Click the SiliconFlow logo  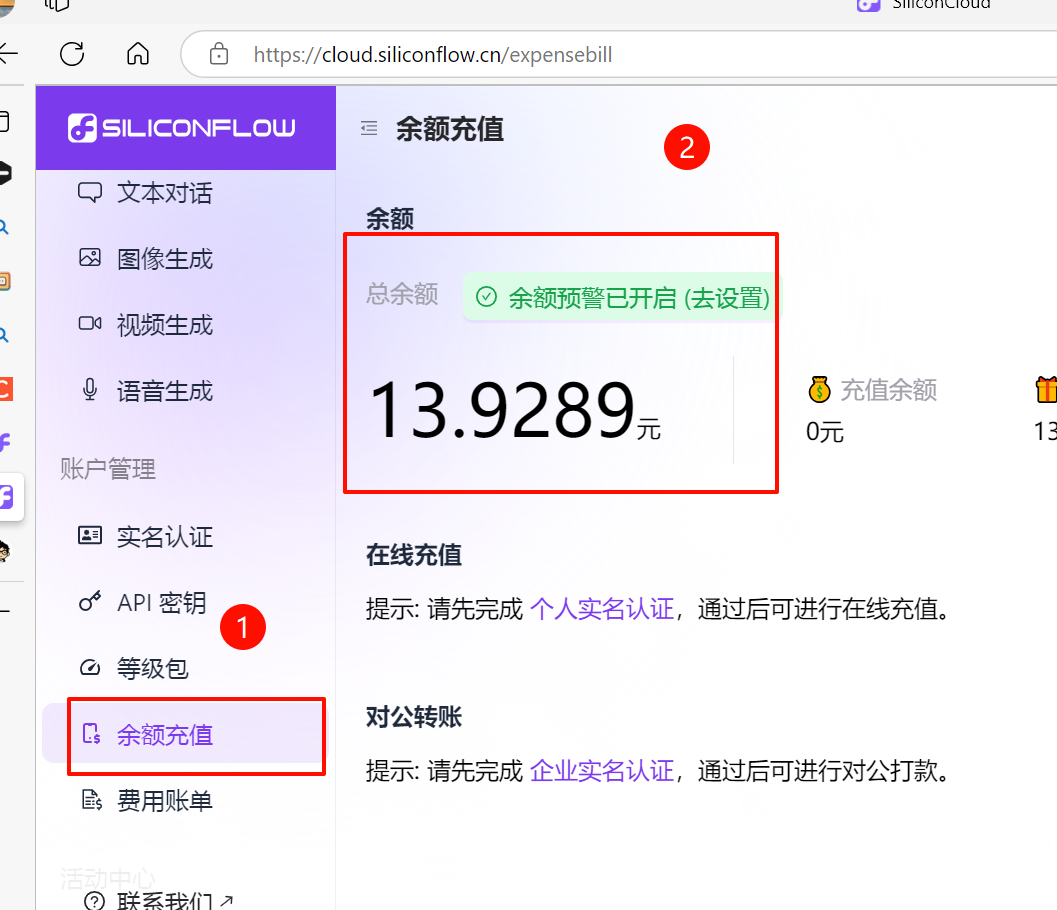[181, 127]
